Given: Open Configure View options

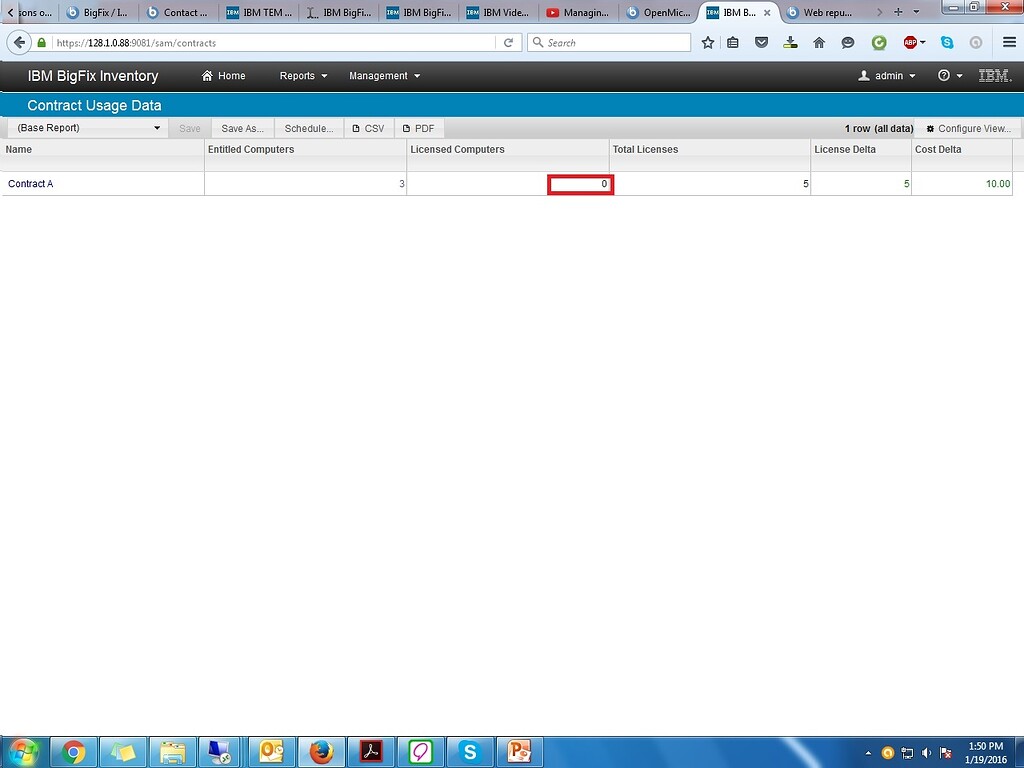Looking at the screenshot, I should (966, 128).
